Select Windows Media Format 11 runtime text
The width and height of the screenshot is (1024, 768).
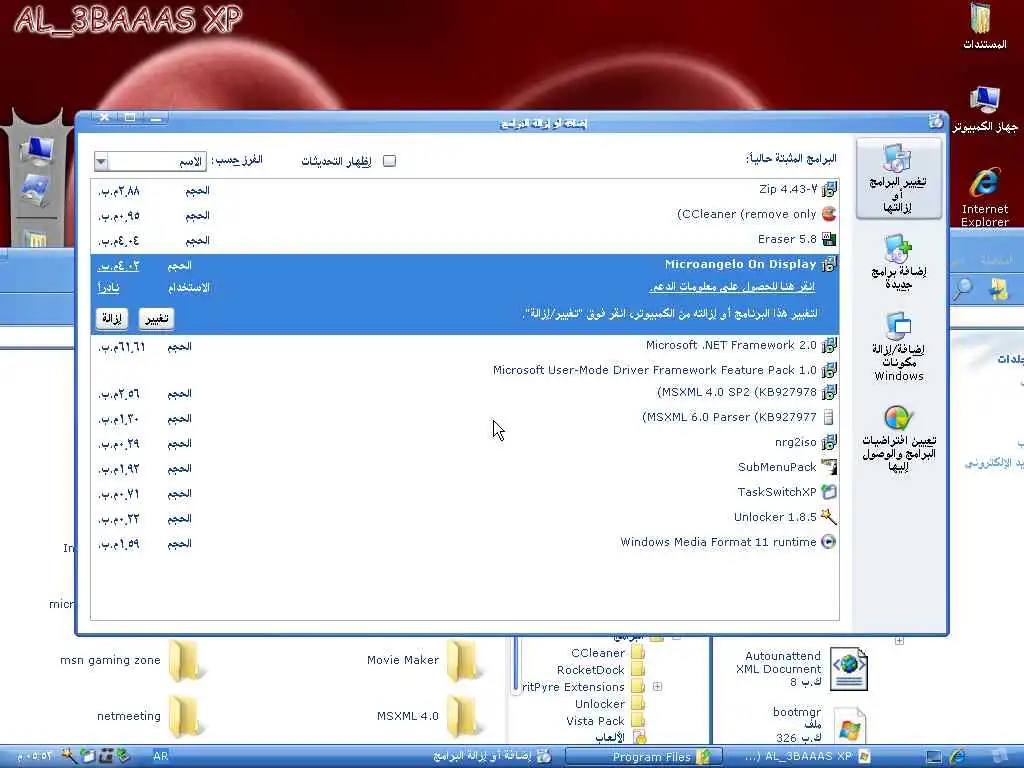pos(718,542)
